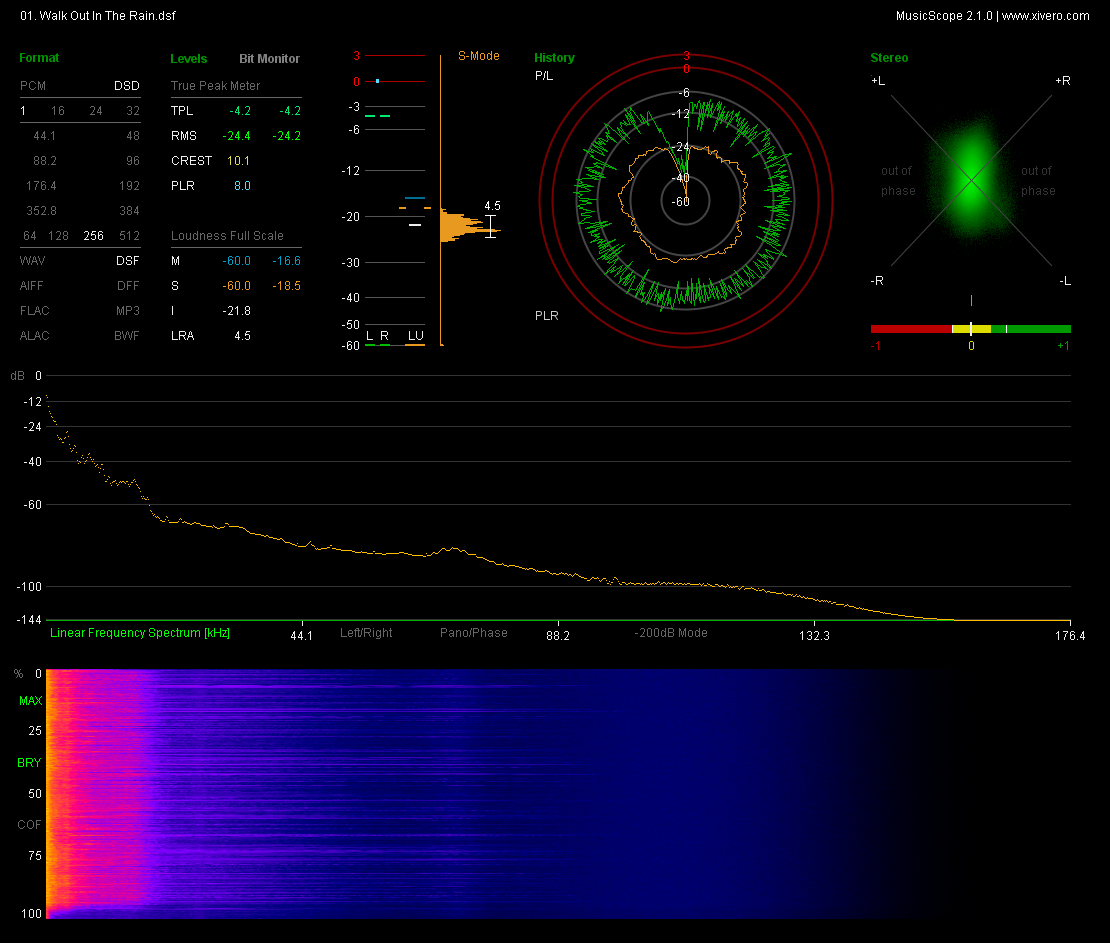
Task: Choose the BRY spectrogram color mode
Action: (x=29, y=763)
